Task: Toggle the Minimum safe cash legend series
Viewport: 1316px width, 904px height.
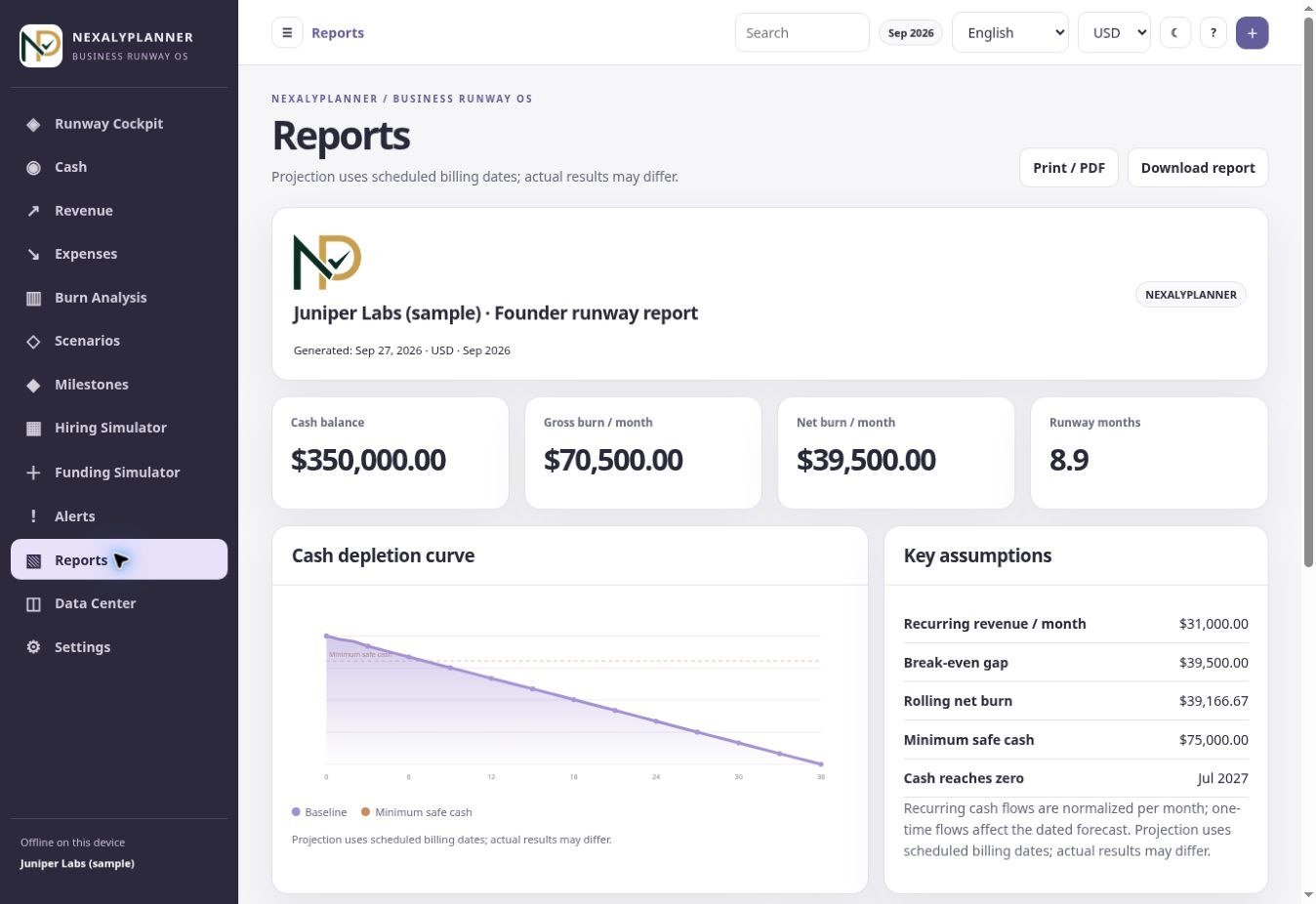Action: (417, 812)
